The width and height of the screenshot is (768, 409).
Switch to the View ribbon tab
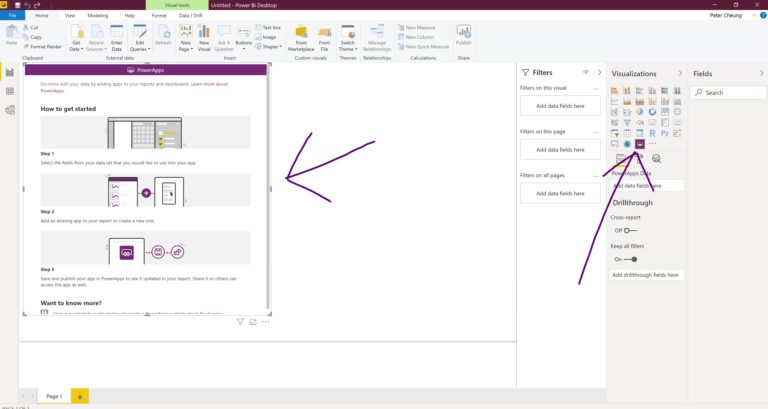[70, 16]
